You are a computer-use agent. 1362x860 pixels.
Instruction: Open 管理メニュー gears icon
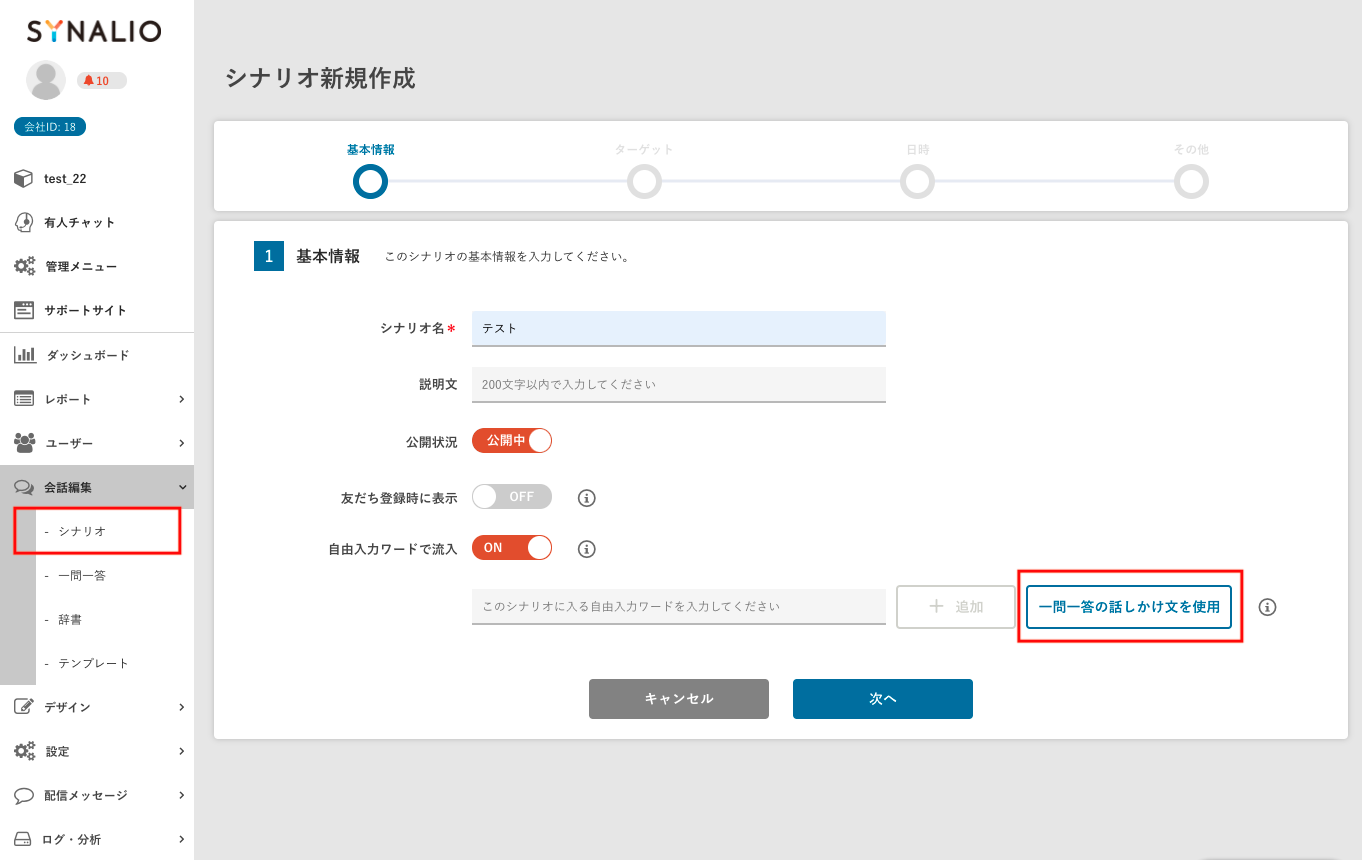(24, 266)
